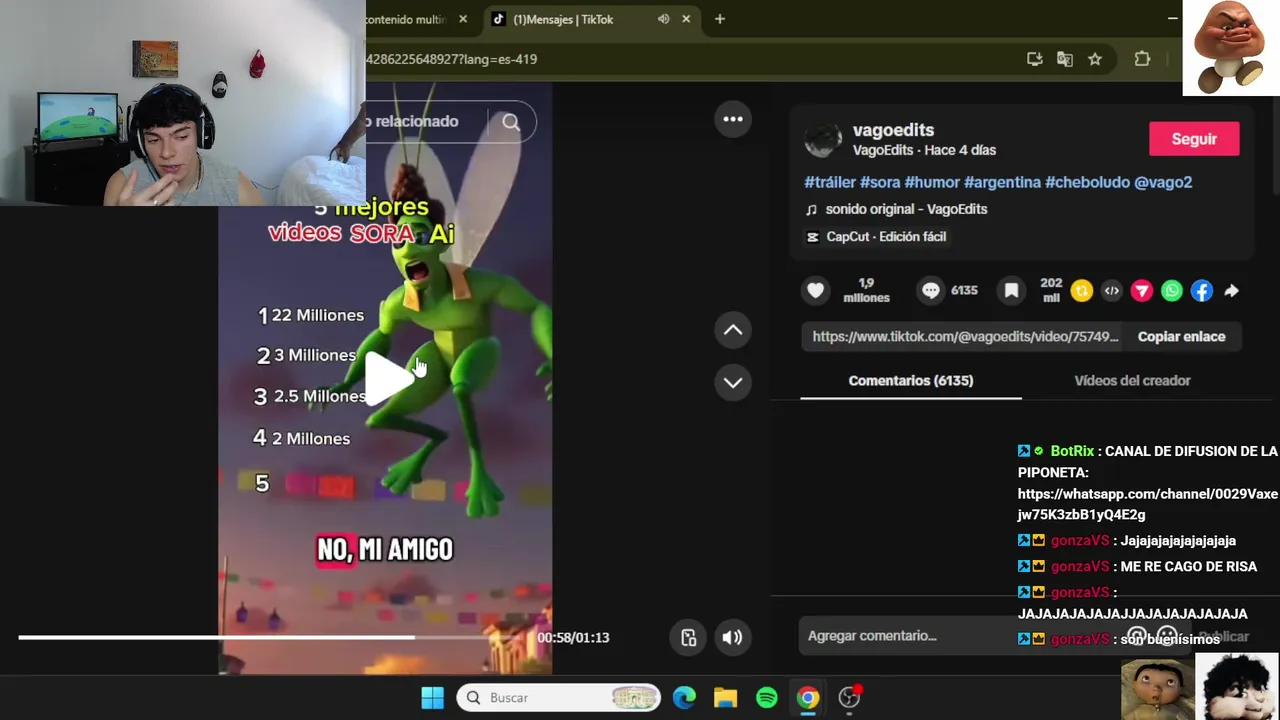Send to friends via red paper-plane icon
The height and width of the screenshot is (720, 1280).
1141,291
